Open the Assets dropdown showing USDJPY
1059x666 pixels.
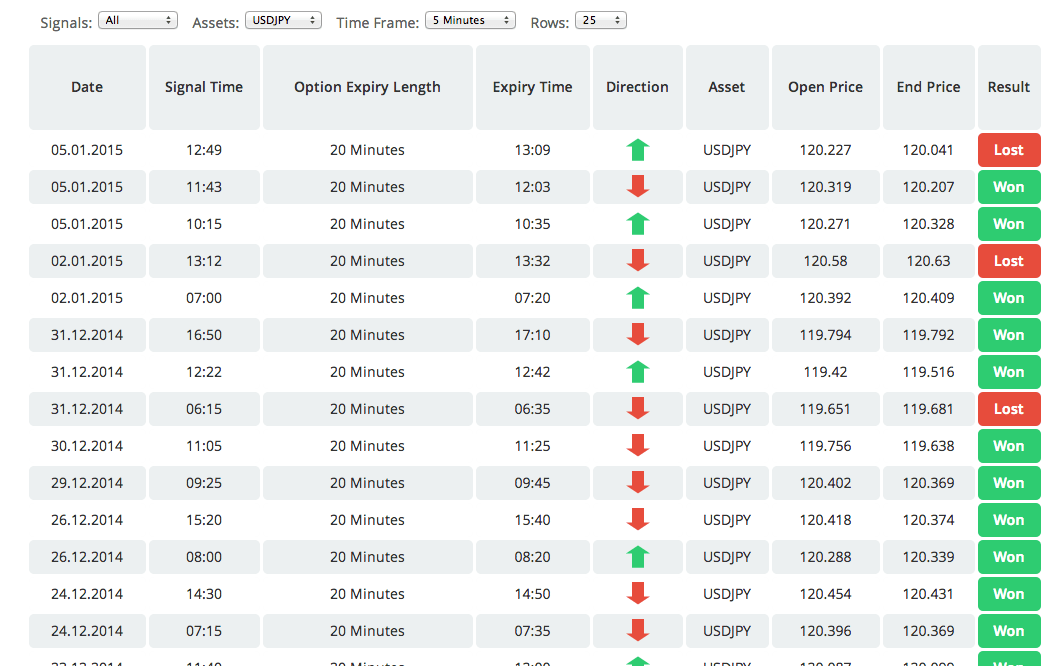(283, 20)
